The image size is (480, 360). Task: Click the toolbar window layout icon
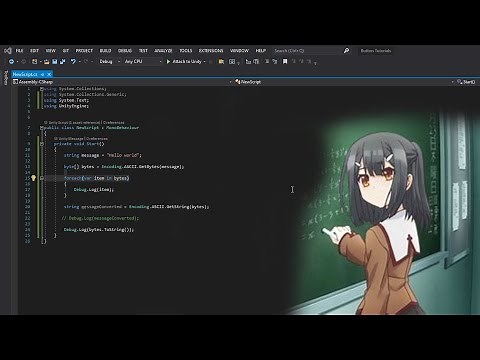pos(232,62)
